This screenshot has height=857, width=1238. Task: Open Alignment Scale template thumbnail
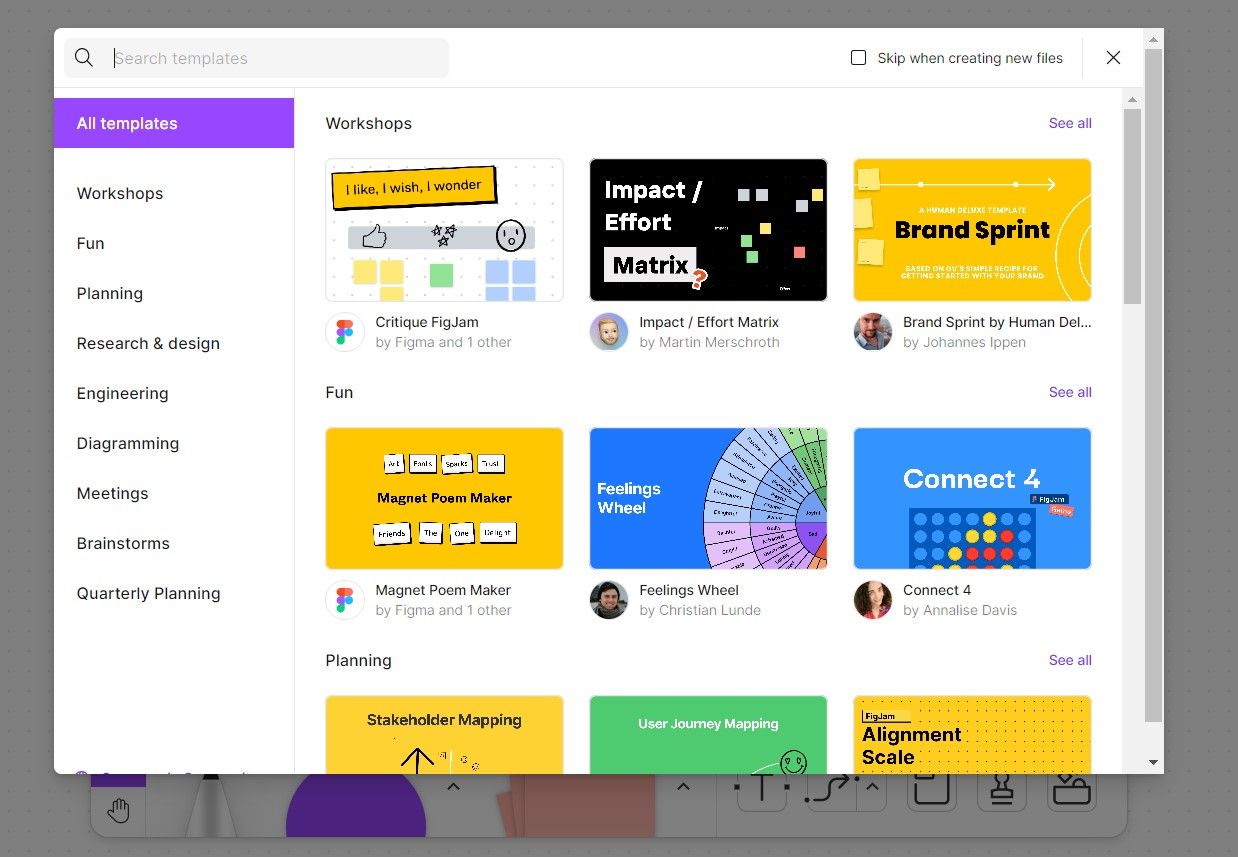pyautogui.click(x=972, y=735)
